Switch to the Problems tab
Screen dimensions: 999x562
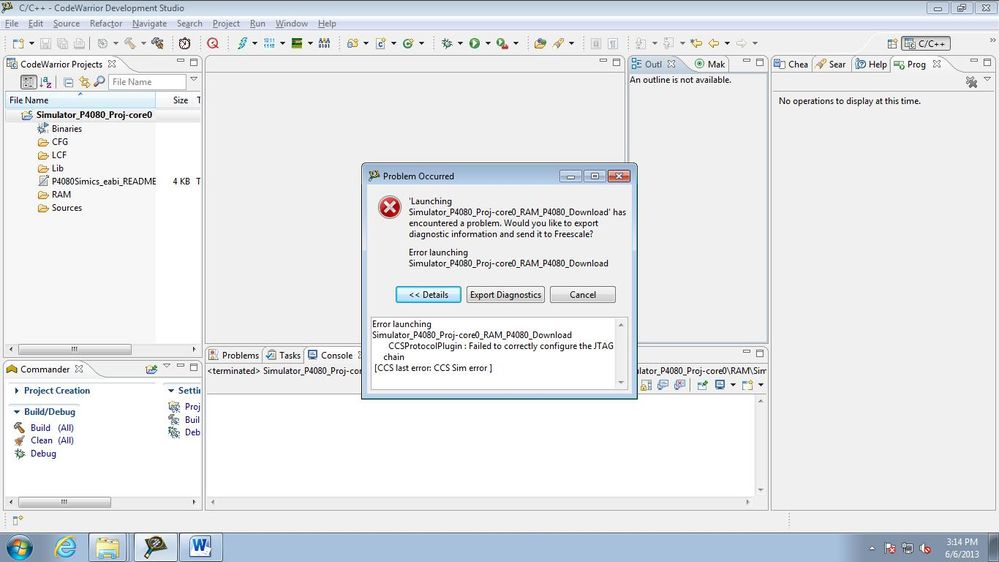click(x=234, y=356)
